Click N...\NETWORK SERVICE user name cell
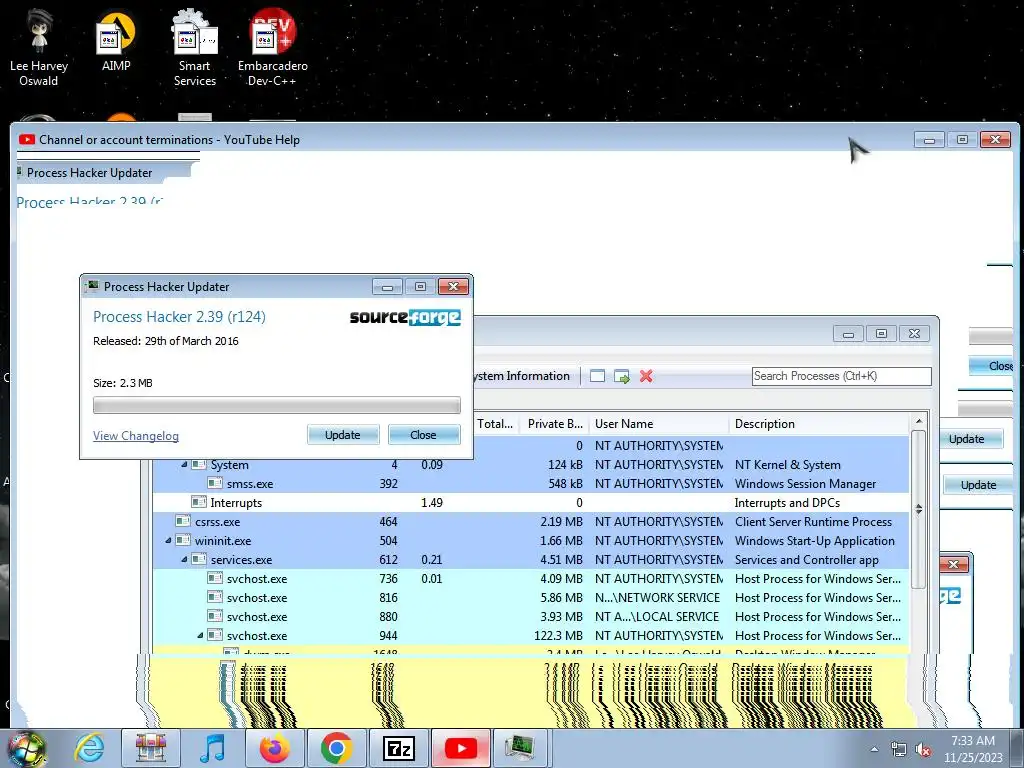This screenshot has width=1024, height=768. (x=657, y=598)
